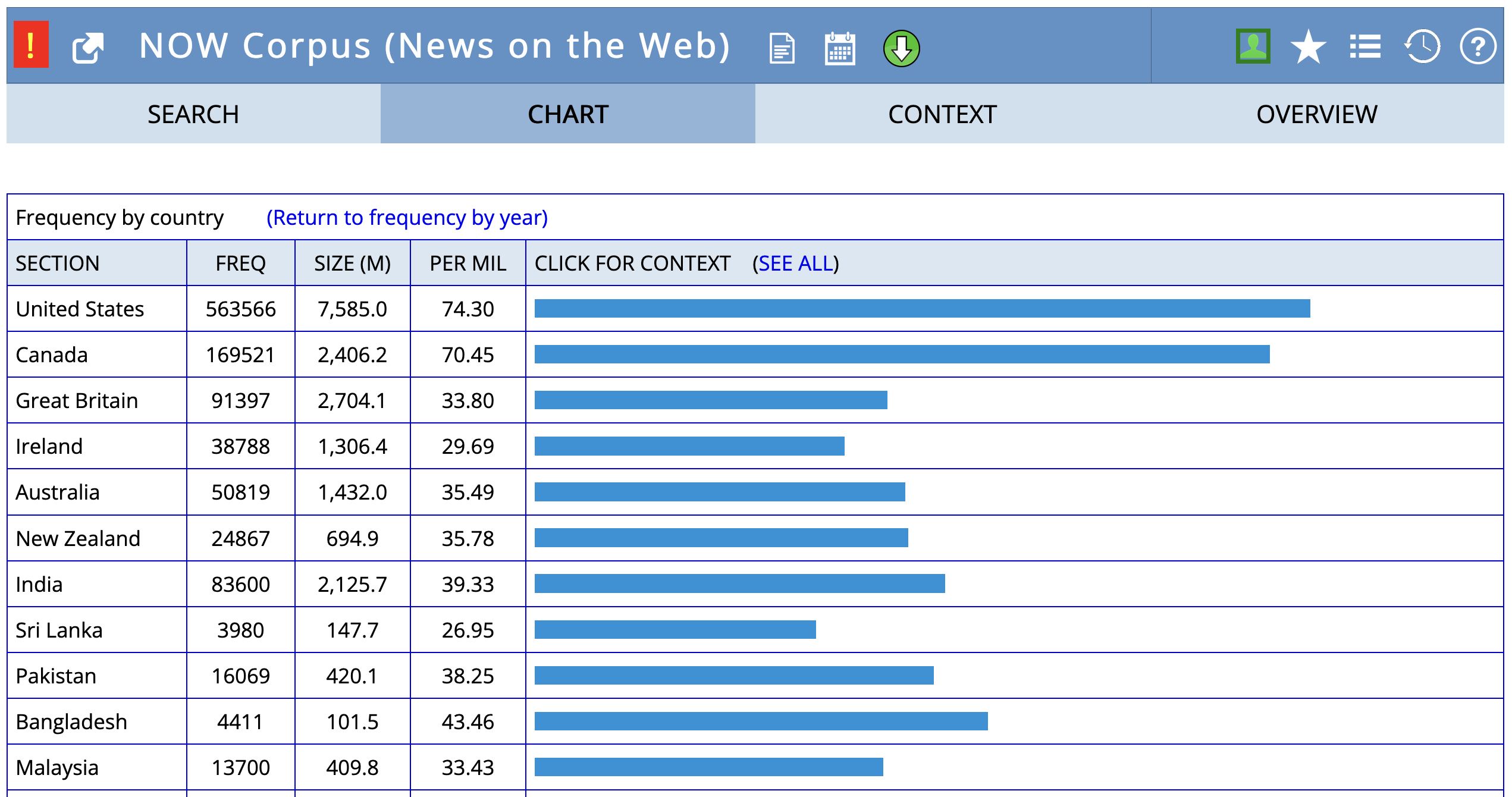1512x797 pixels.
Task: Click the Sri Lanka frequency bar
Action: point(675,630)
